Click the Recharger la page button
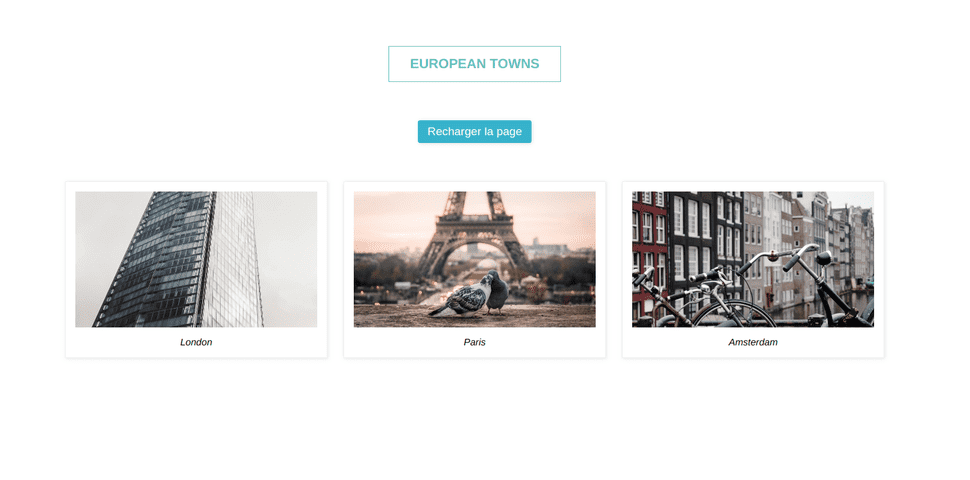The width and height of the screenshot is (970, 480). (x=474, y=132)
